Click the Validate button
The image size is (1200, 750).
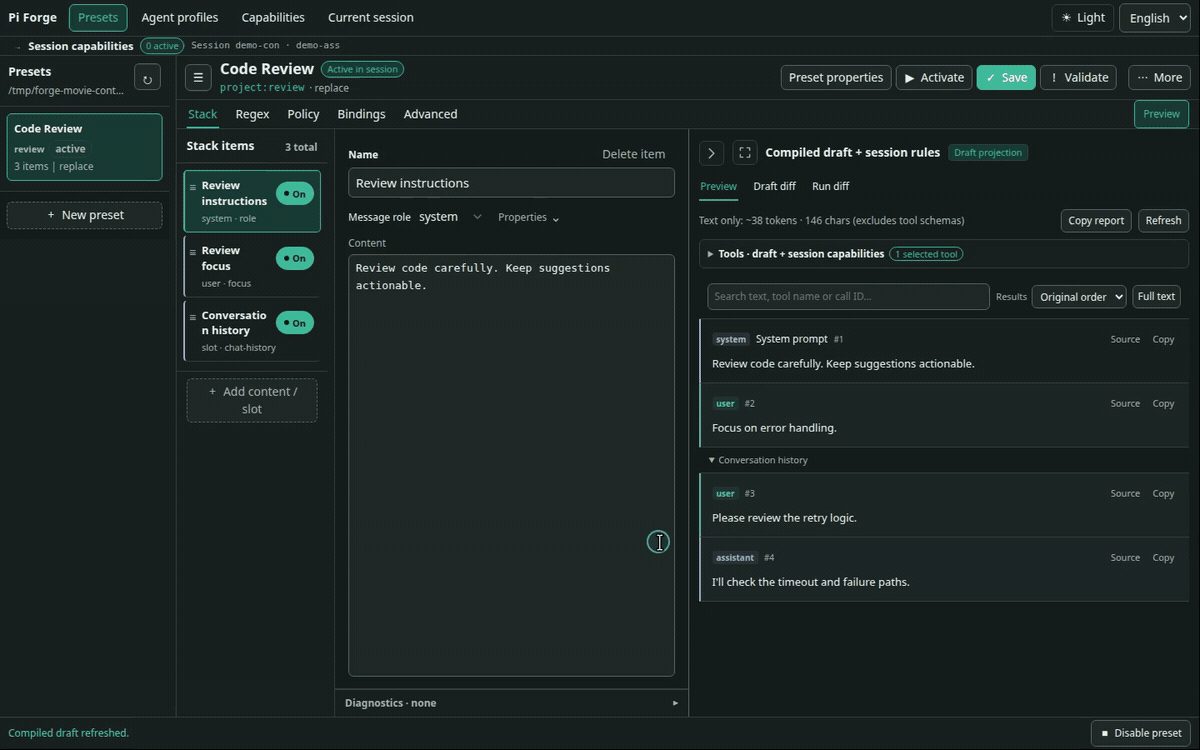[x=1079, y=78]
